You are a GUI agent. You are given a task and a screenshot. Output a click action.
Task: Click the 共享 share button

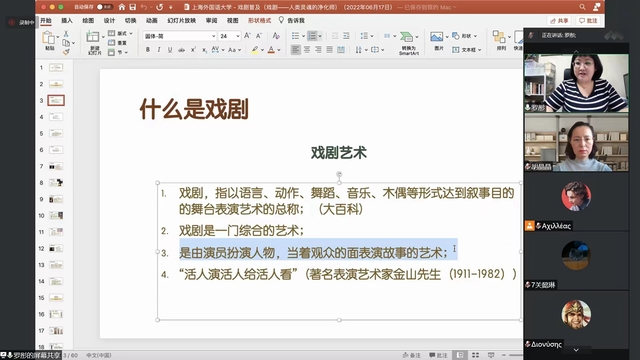(x=559, y=20)
